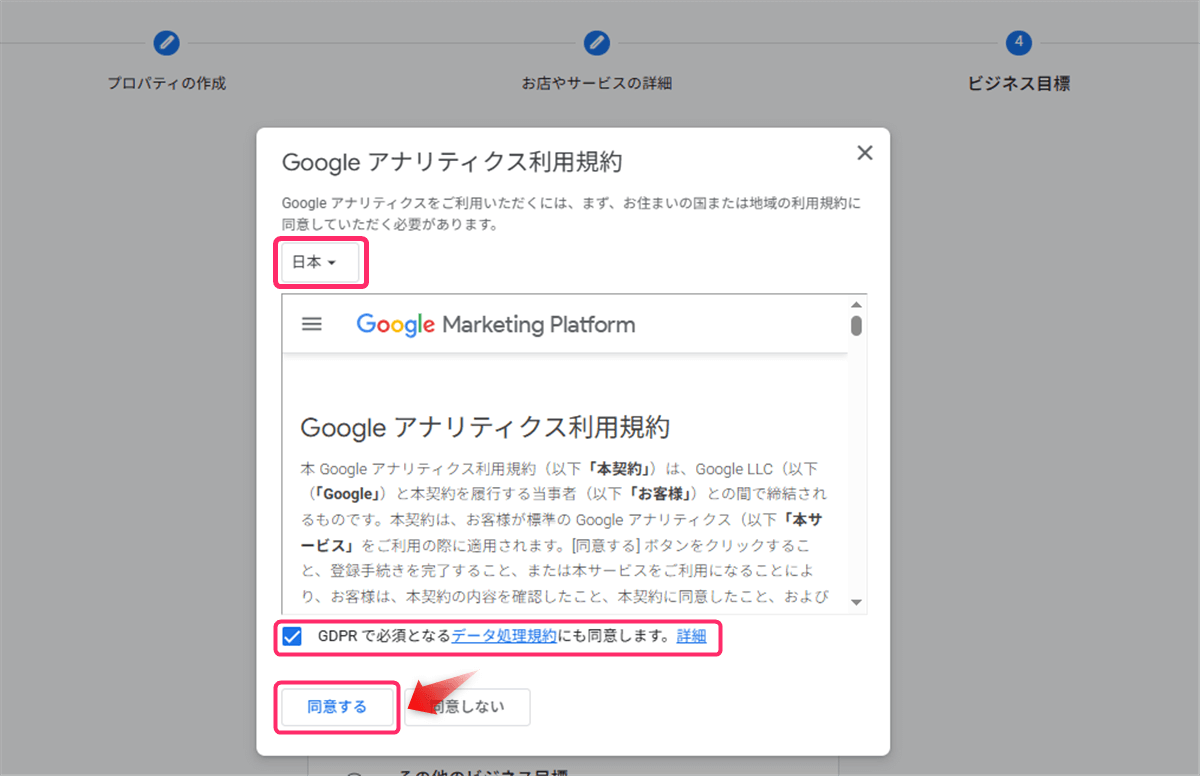
Task: Click the お店やサービスの詳細 step label
Action: point(597,83)
